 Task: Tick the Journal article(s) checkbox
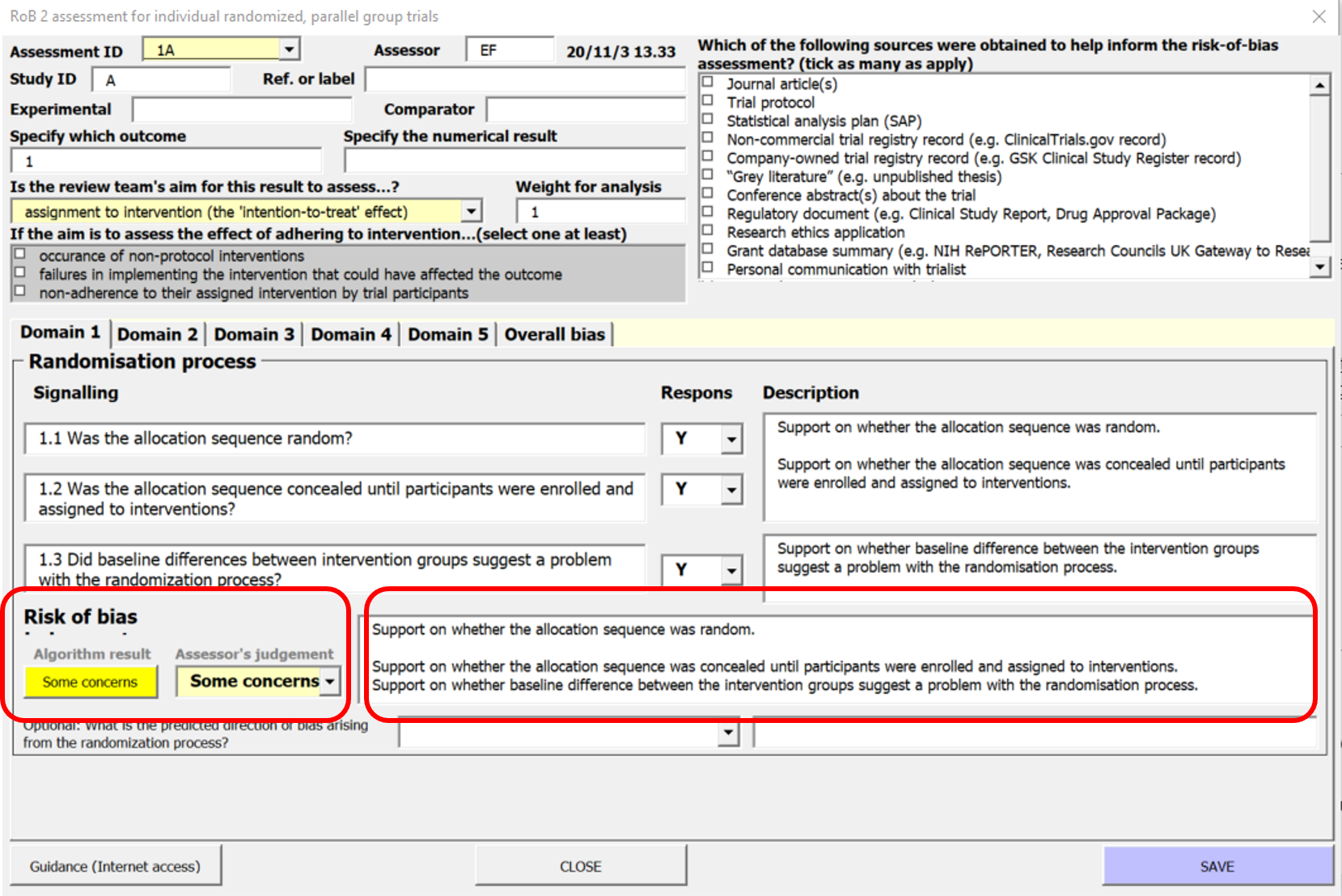[x=708, y=82]
